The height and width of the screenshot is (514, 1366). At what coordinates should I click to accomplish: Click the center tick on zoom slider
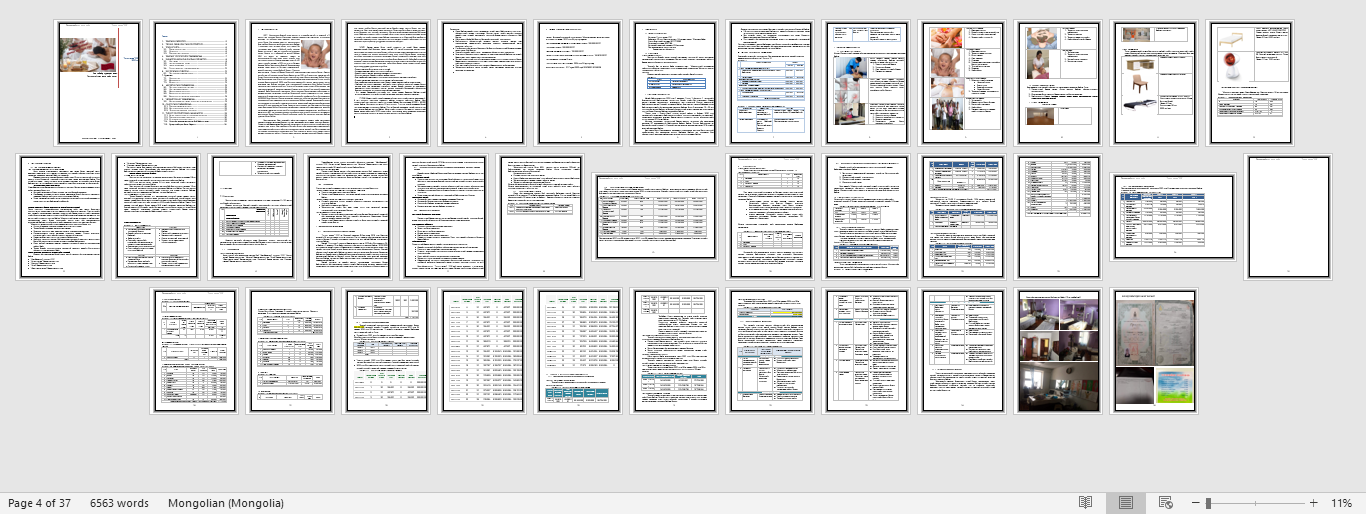point(1254,503)
